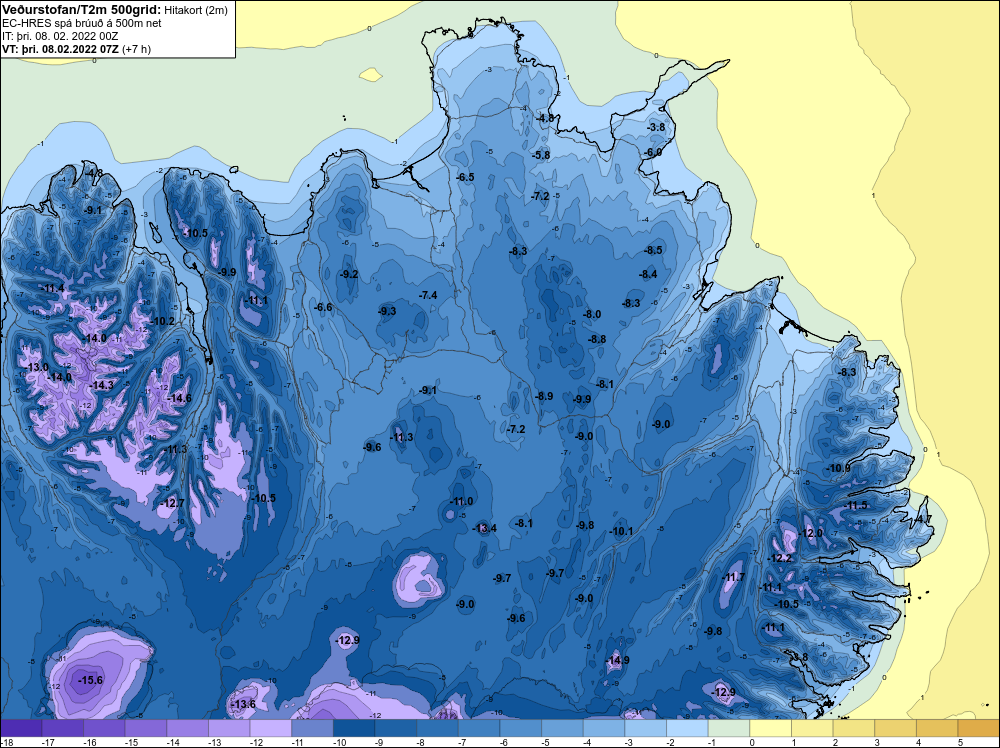This screenshot has height=748, width=1000.
Task: Click the -10.2 temperature value
Action: pyautogui.click(x=162, y=321)
